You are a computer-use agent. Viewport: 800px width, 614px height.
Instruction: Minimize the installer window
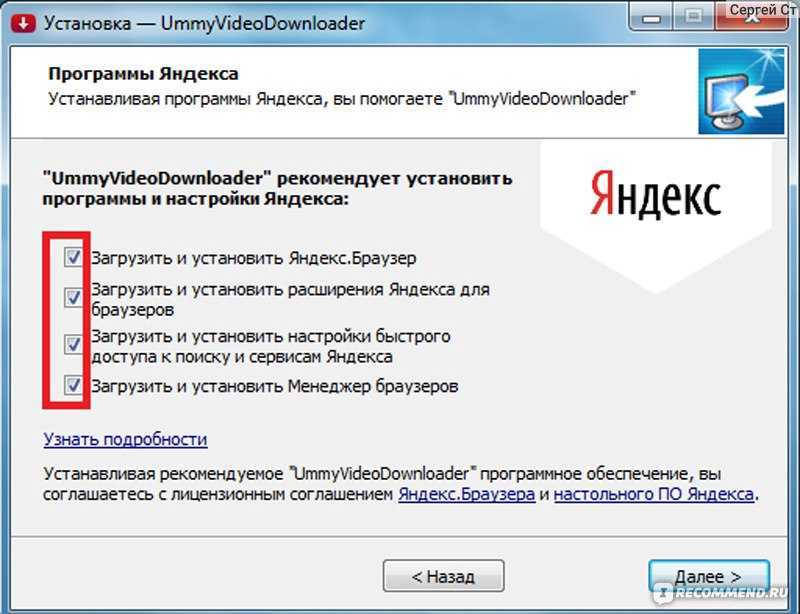pyautogui.click(x=651, y=17)
